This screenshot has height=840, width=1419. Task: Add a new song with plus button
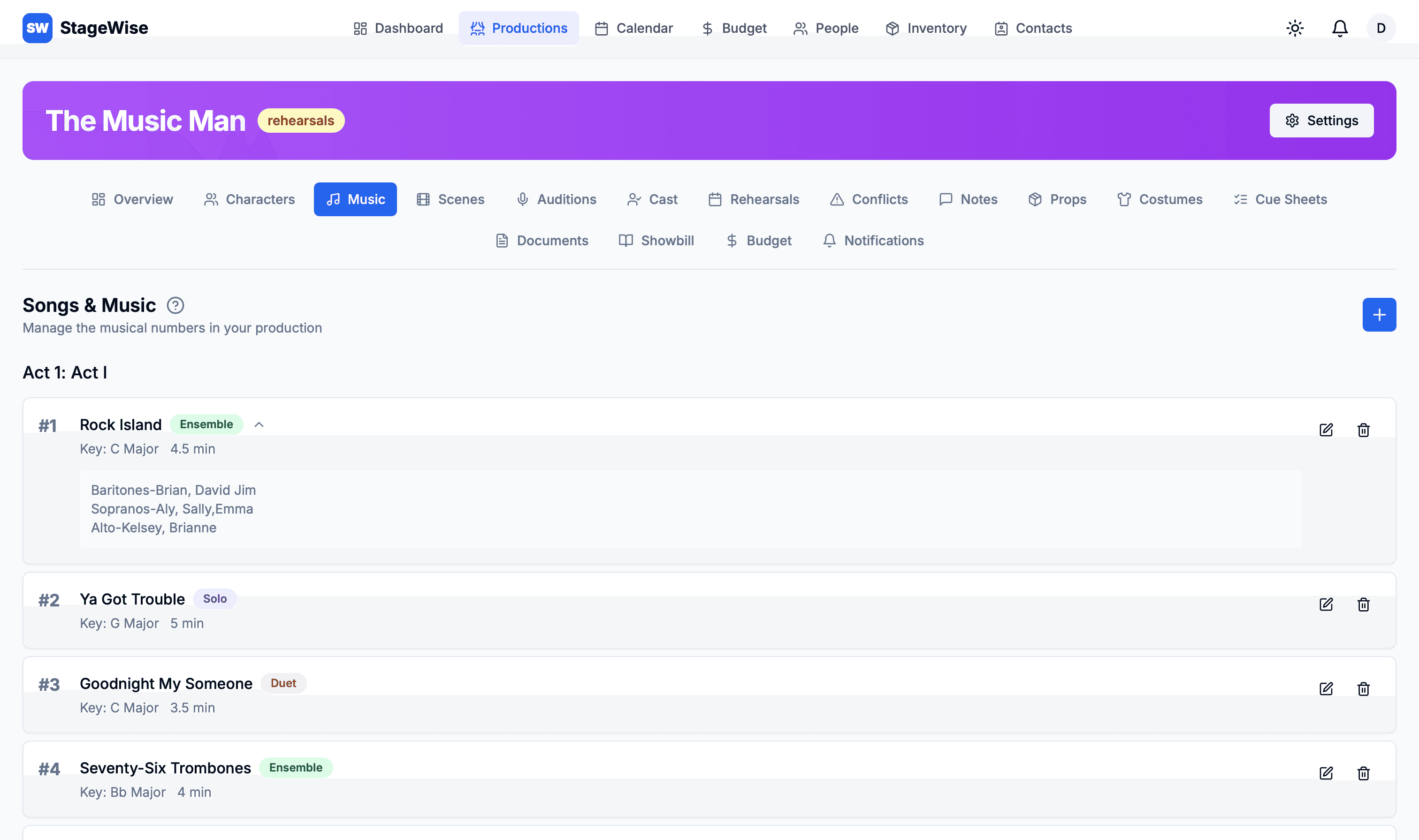click(x=1379, y=315)
